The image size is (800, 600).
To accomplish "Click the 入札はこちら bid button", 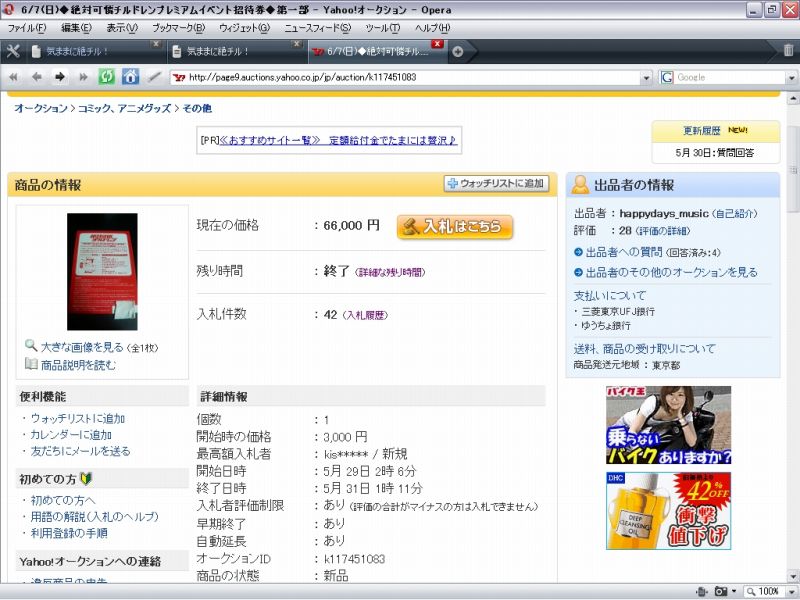I will (x=455, y=227).
